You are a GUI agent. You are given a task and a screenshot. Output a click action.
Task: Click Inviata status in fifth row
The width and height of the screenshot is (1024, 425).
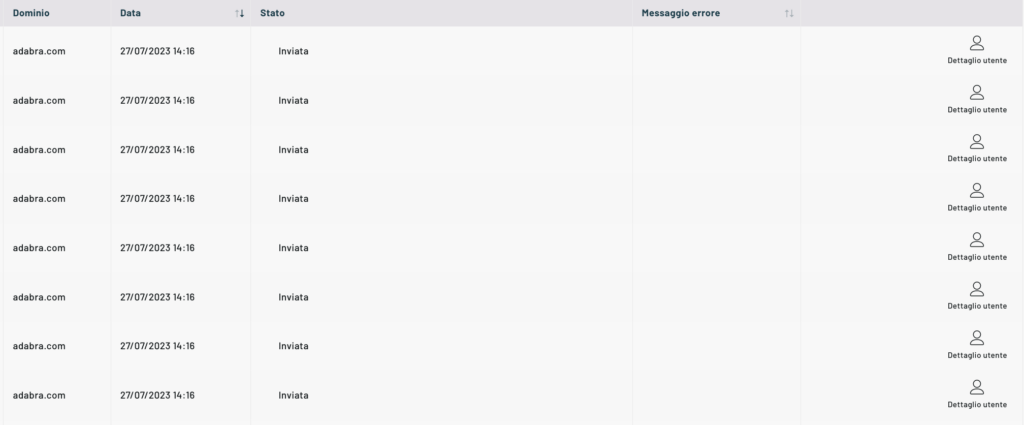[x=293, y=248]
